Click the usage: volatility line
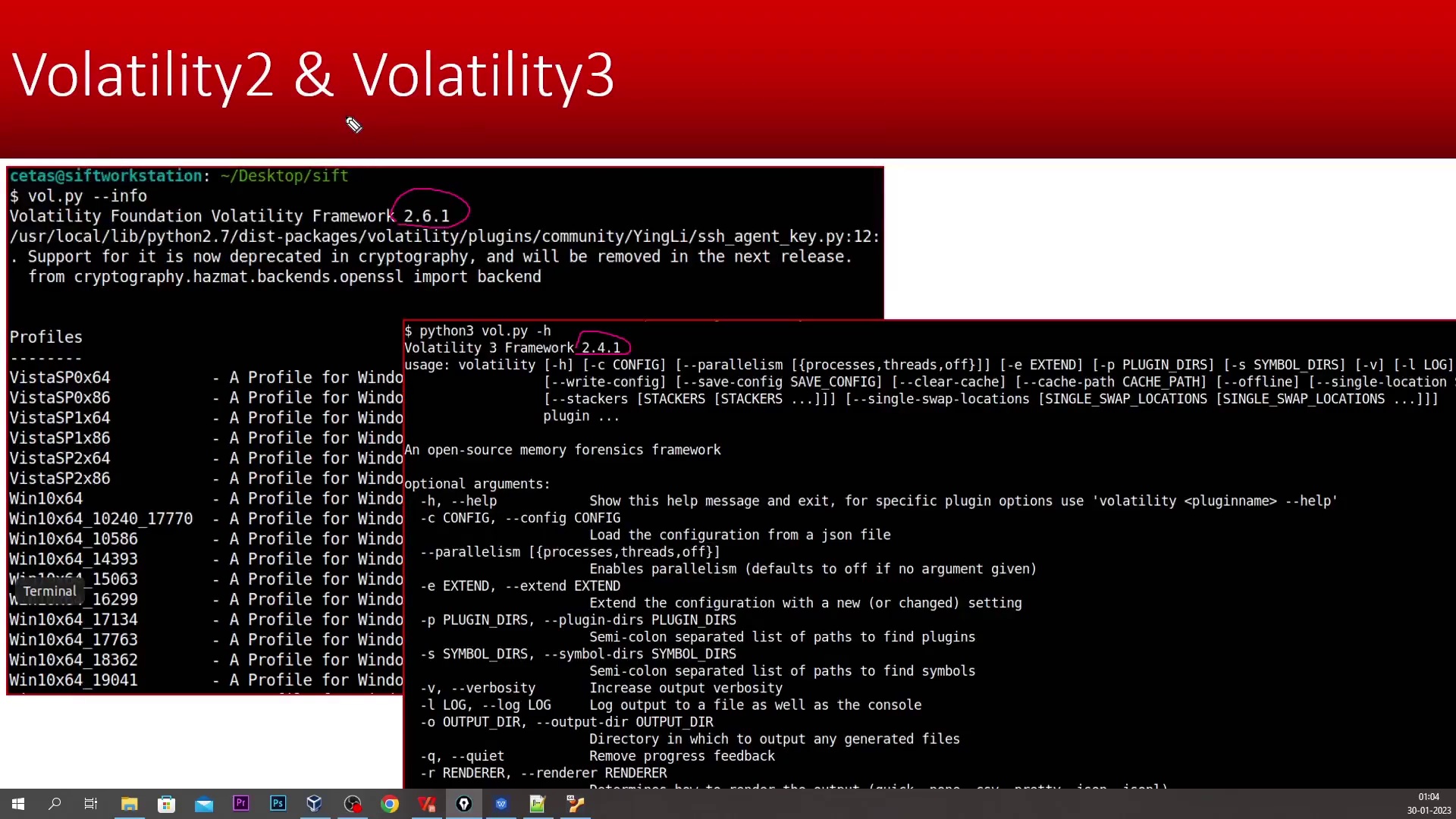The width and height of the screenshot is (1456, 819). click(929, 365)
